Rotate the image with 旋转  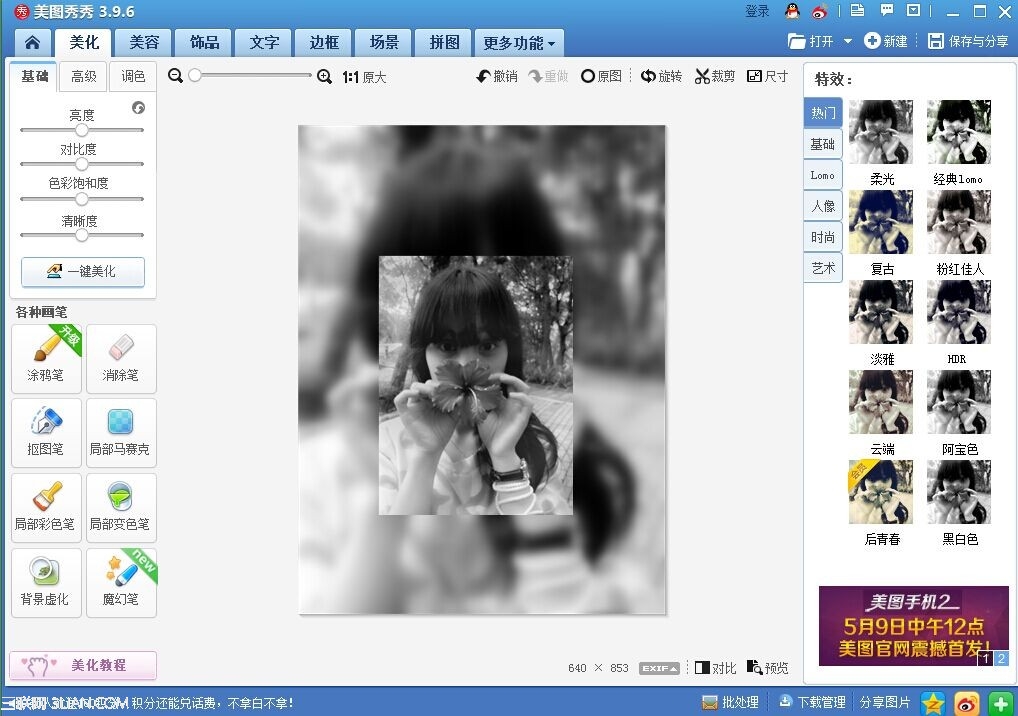point(662,77)
